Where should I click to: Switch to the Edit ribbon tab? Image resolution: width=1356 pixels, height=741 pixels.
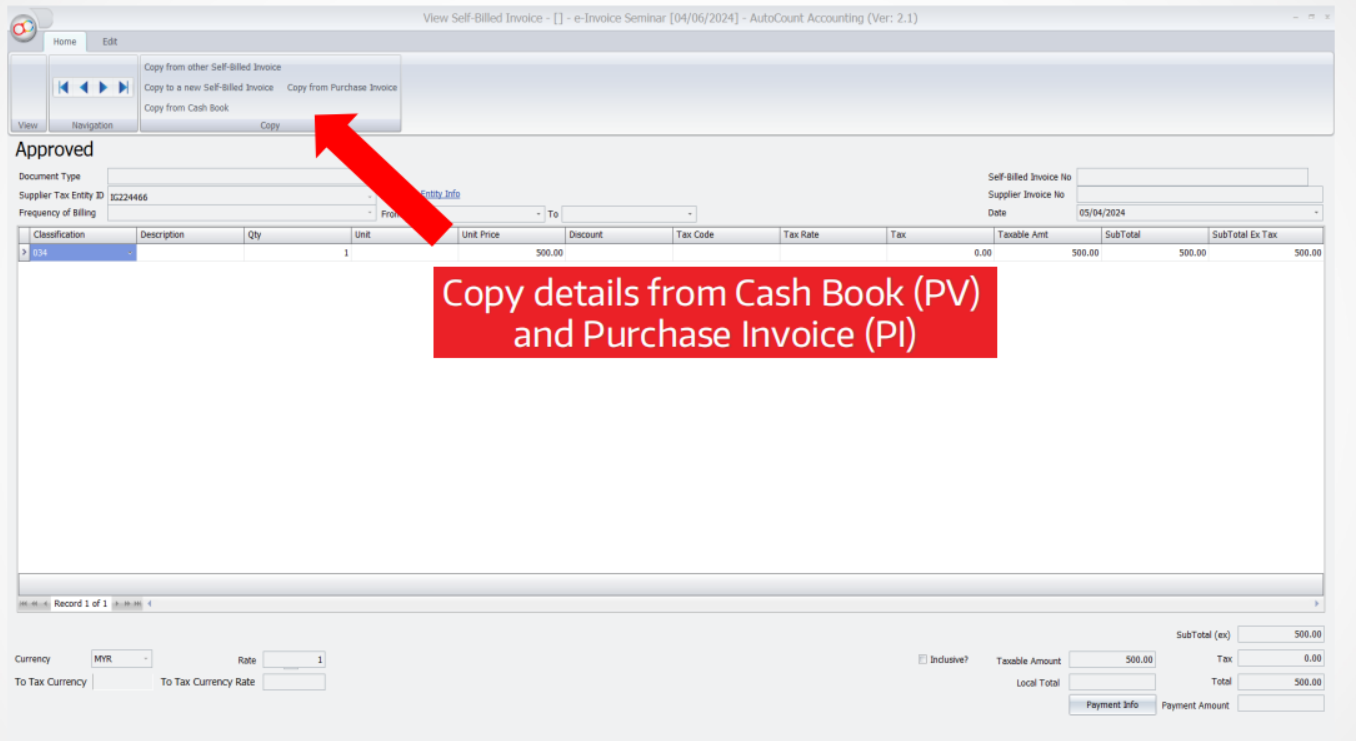[x=110, y=42]
